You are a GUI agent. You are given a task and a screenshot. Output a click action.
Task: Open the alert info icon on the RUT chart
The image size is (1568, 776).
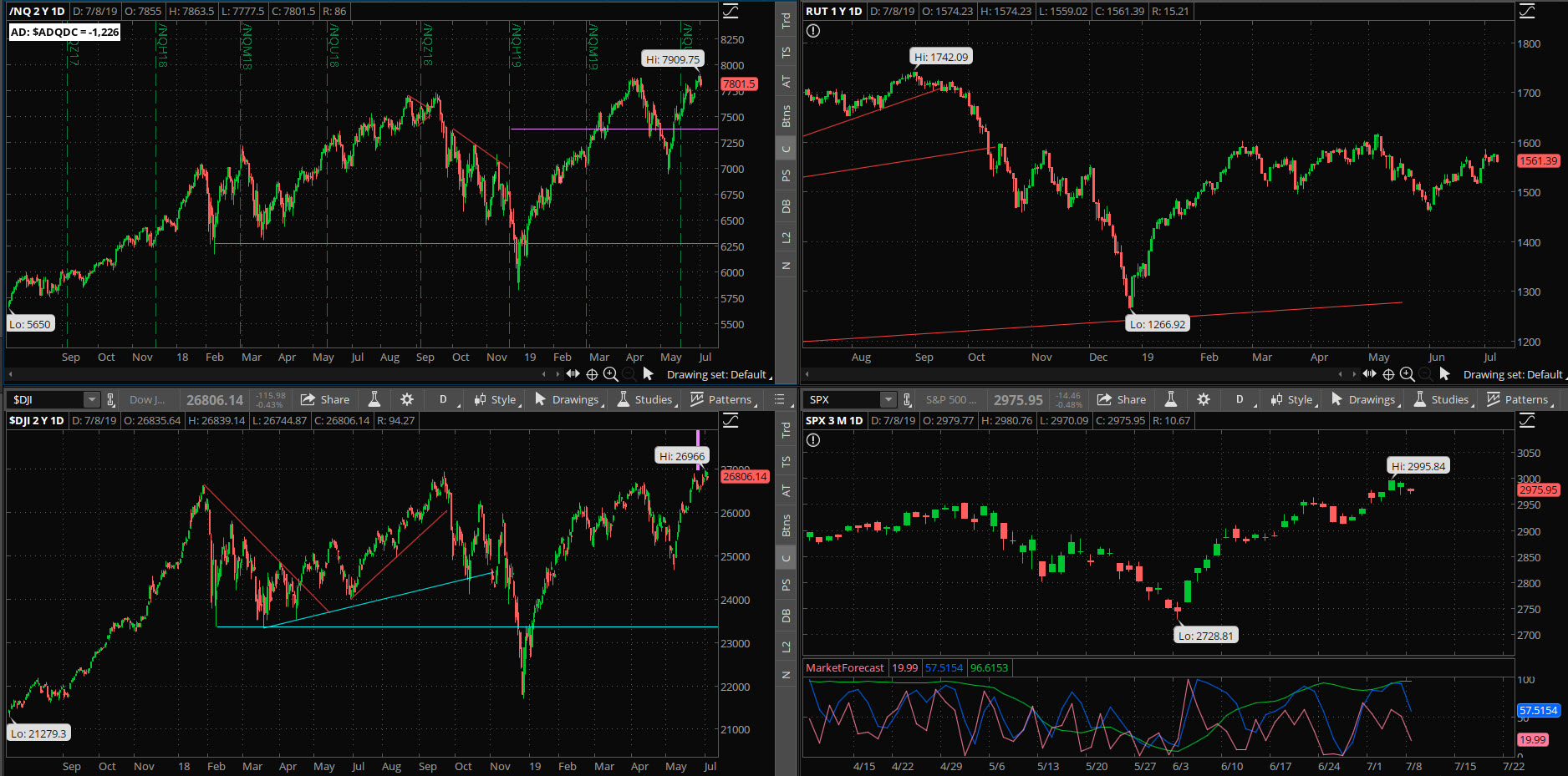[x=813, y=31]
